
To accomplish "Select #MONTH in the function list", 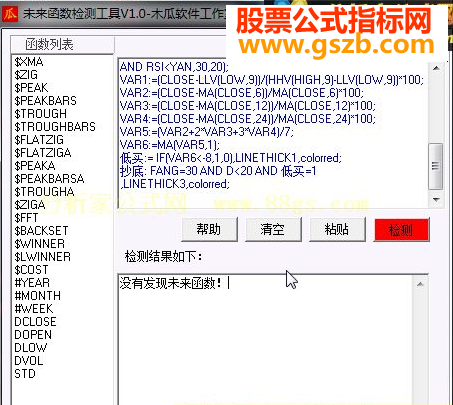I will tap(38, 296).
